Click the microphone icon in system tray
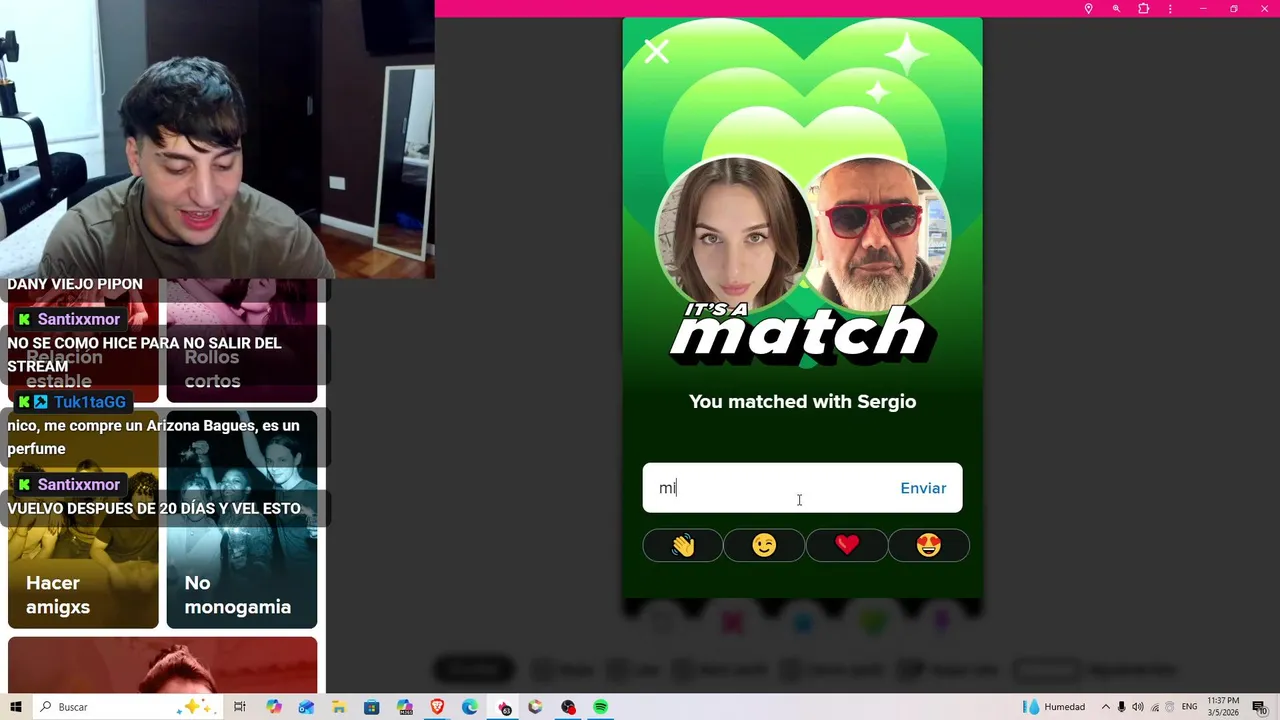The width and height of the screenshot is (1280, 720). (x=1121, y=707)
